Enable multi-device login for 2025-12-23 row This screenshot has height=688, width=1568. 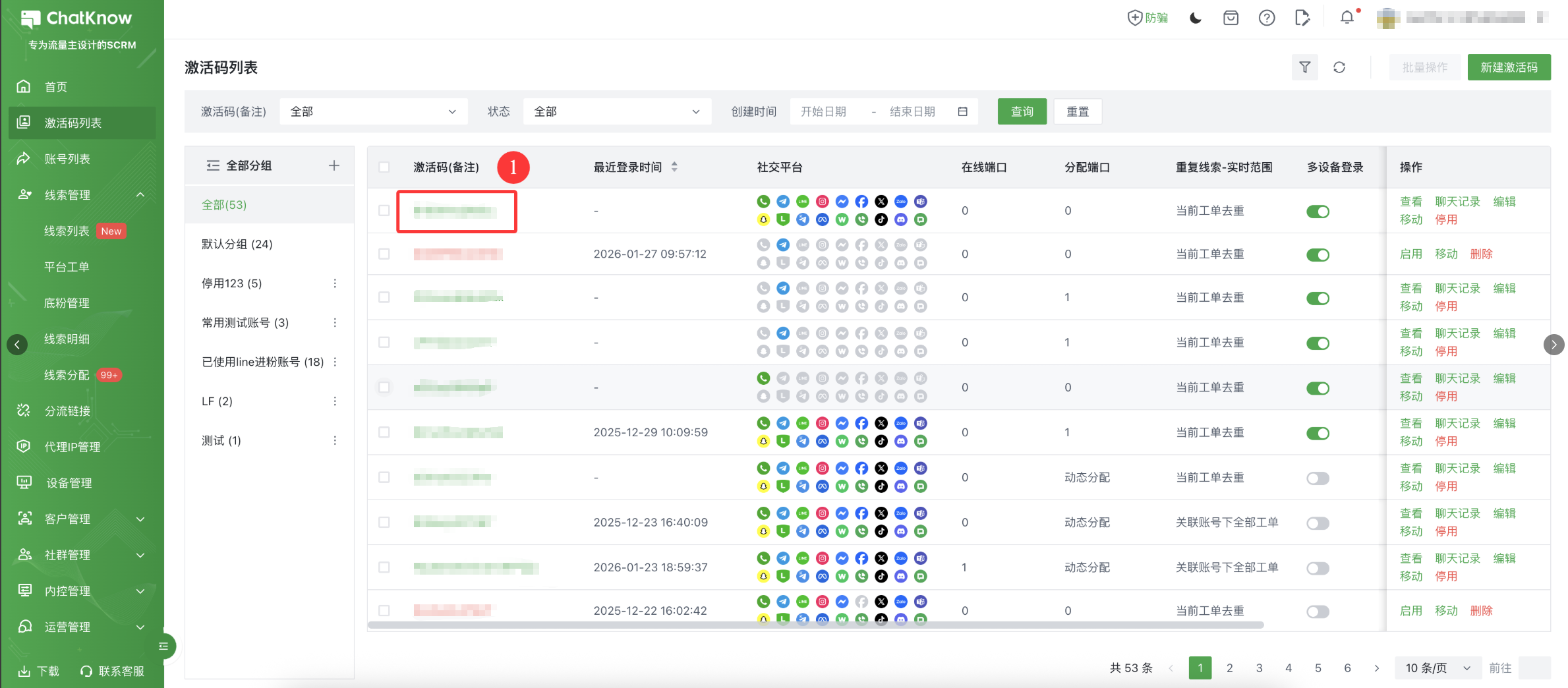pyautogui.click(x=1318, y=523)
